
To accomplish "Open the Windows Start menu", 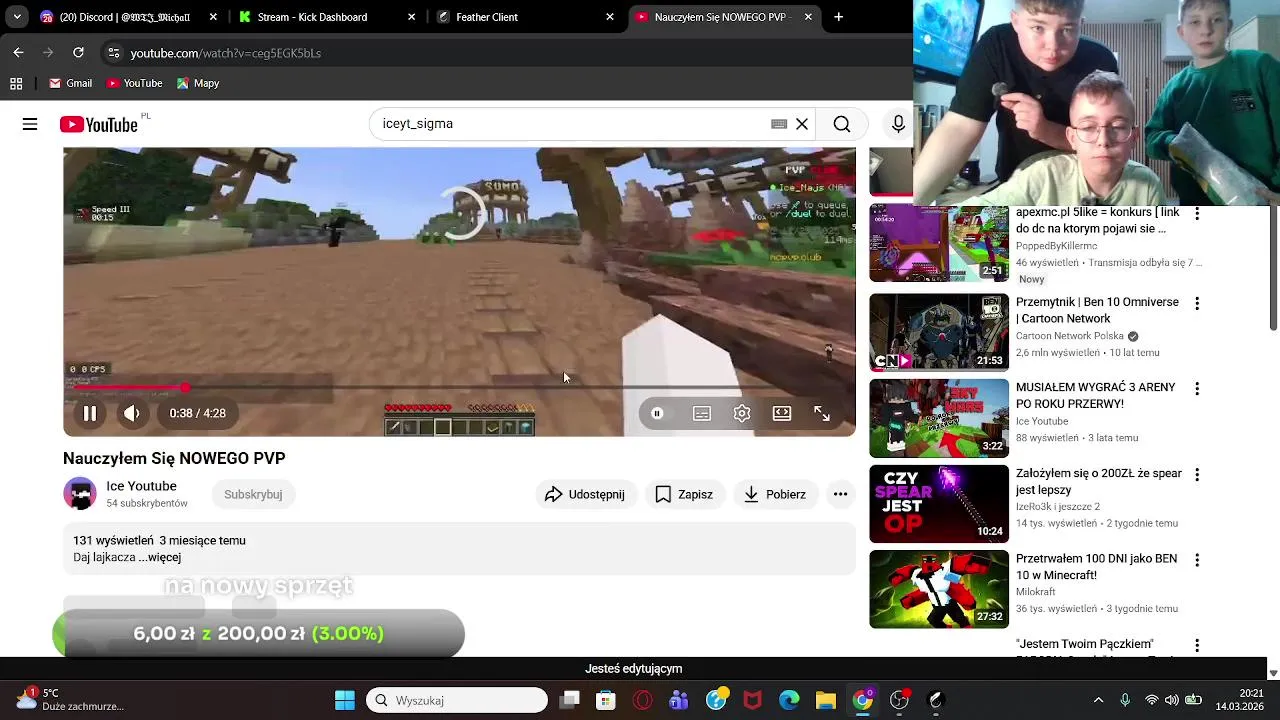I will tap(344, 700).
